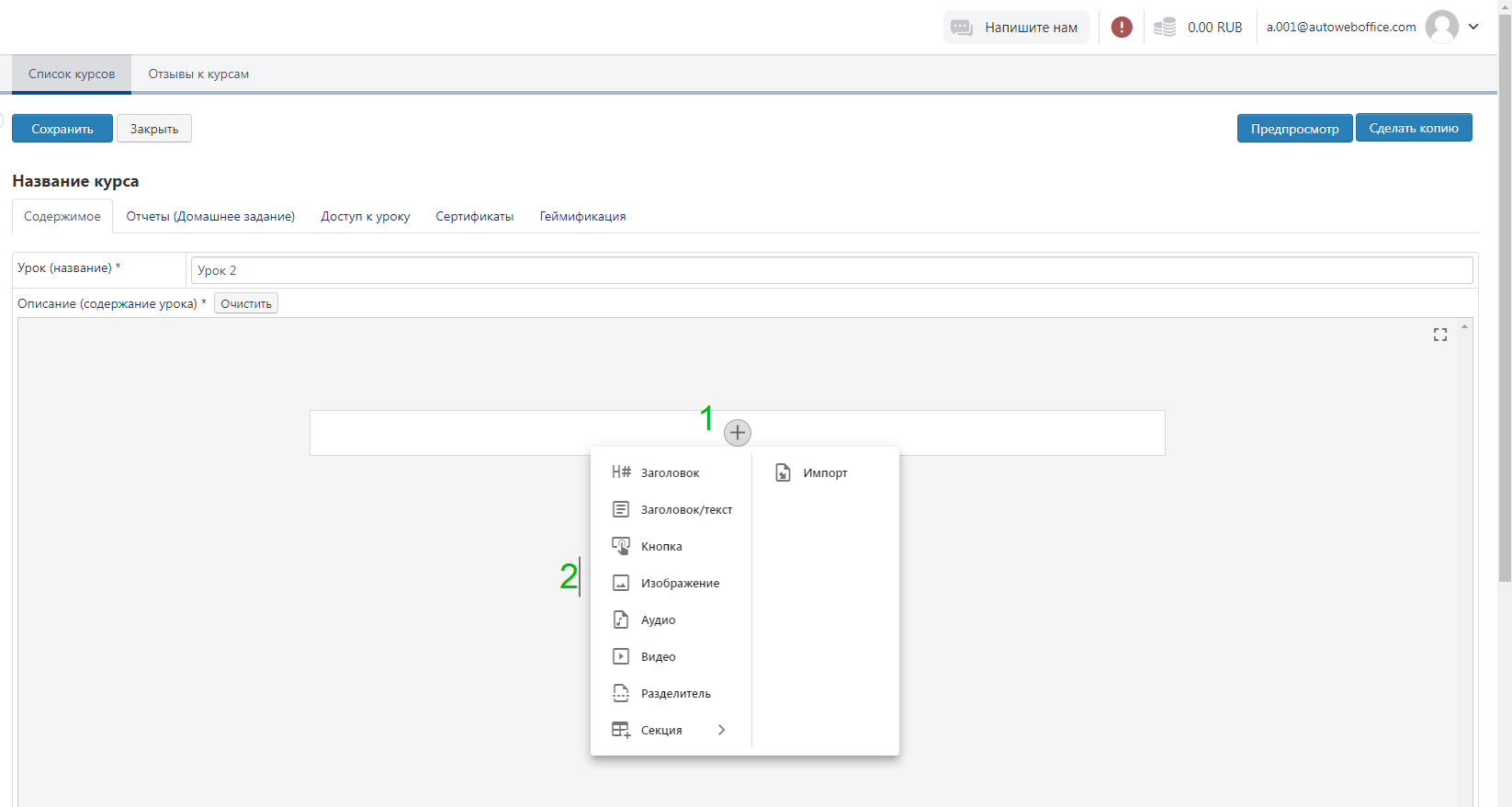Switch to Геймификация tab

pyautogui.click(x=582, y=217)
